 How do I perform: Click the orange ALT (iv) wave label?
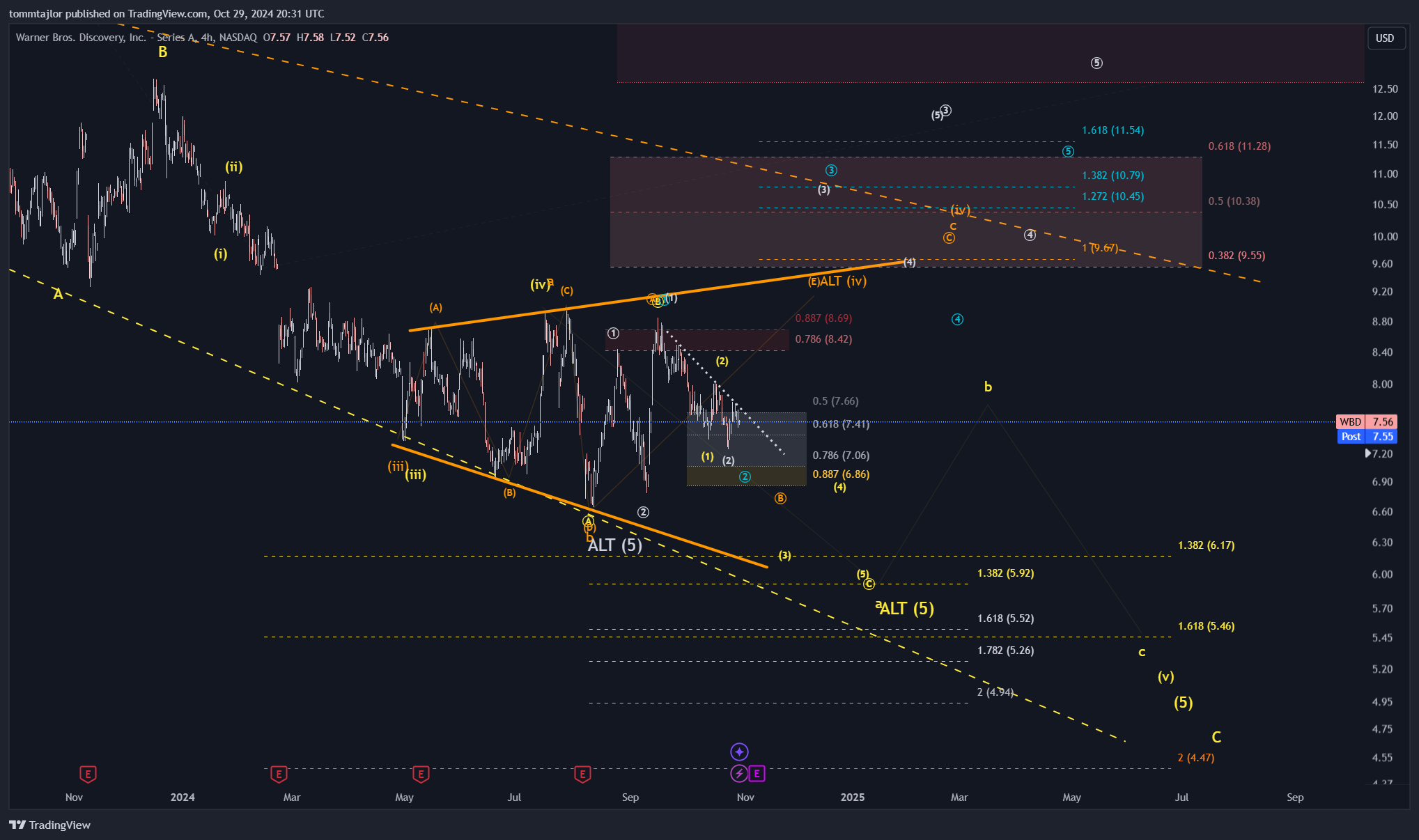(x=843, y=281)
